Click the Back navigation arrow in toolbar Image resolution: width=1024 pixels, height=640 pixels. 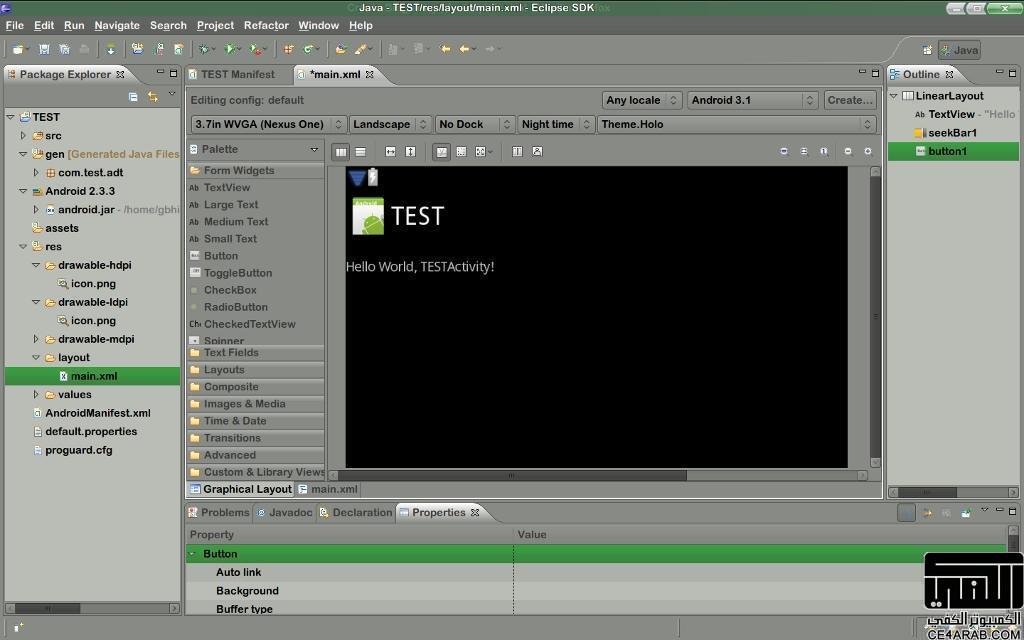(x=464, y=49)
